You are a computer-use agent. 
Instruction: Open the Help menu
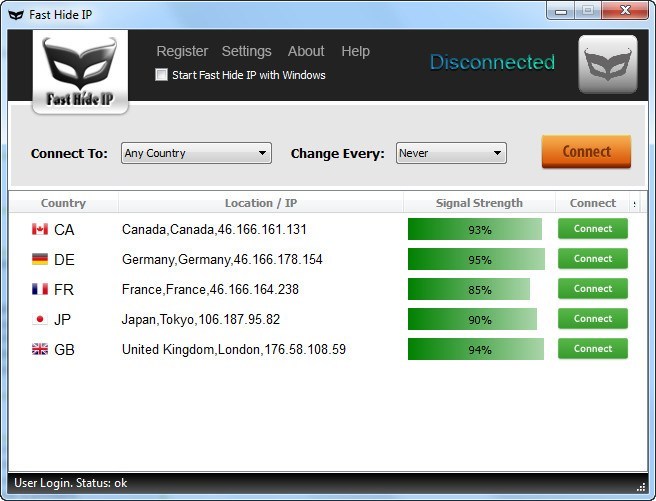pyautogui.click(x=355, y=51)
